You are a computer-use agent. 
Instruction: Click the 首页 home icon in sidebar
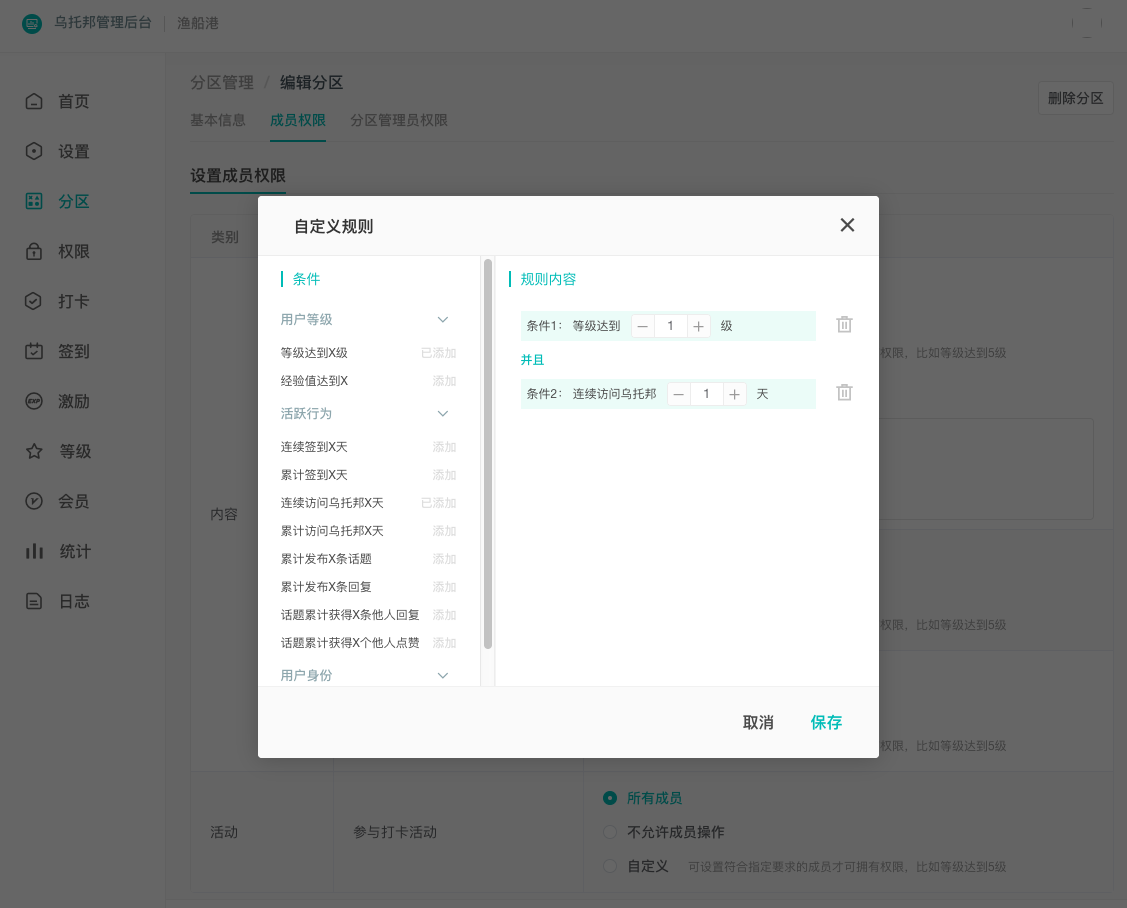pos(34,101)
